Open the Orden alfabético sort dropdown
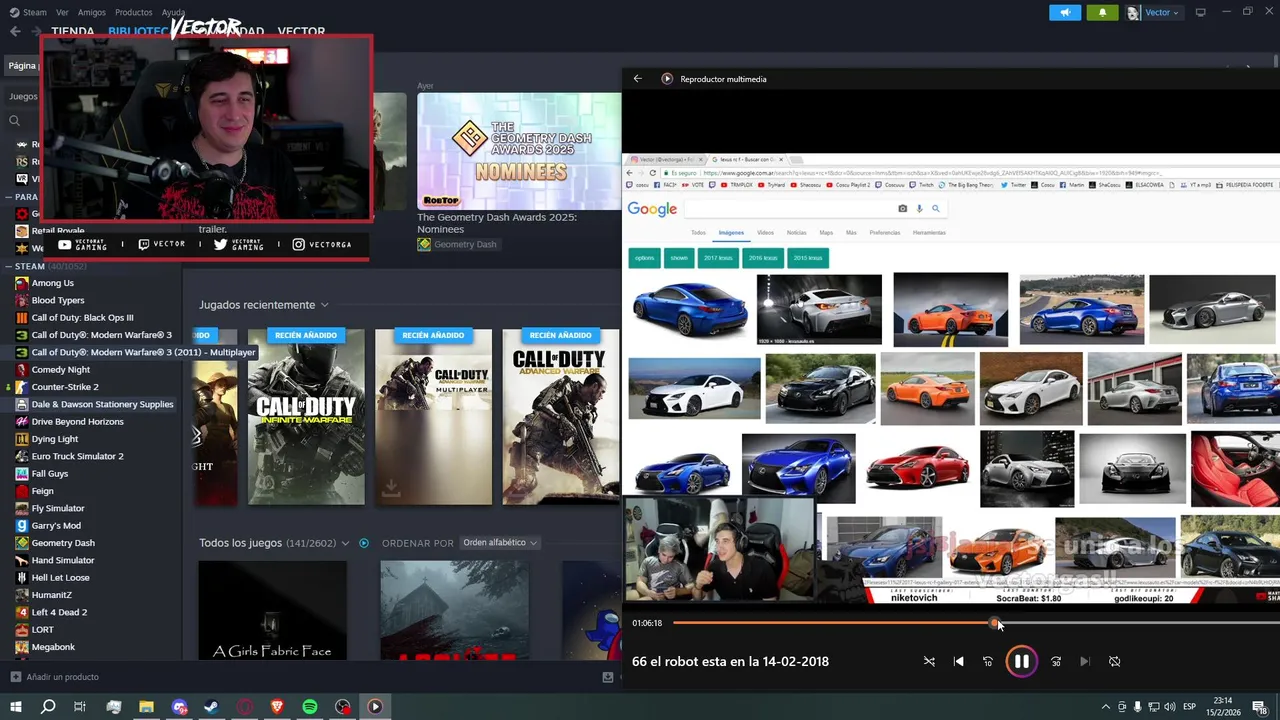Screen dimensions: 1280x720 [x=500, y=543]
